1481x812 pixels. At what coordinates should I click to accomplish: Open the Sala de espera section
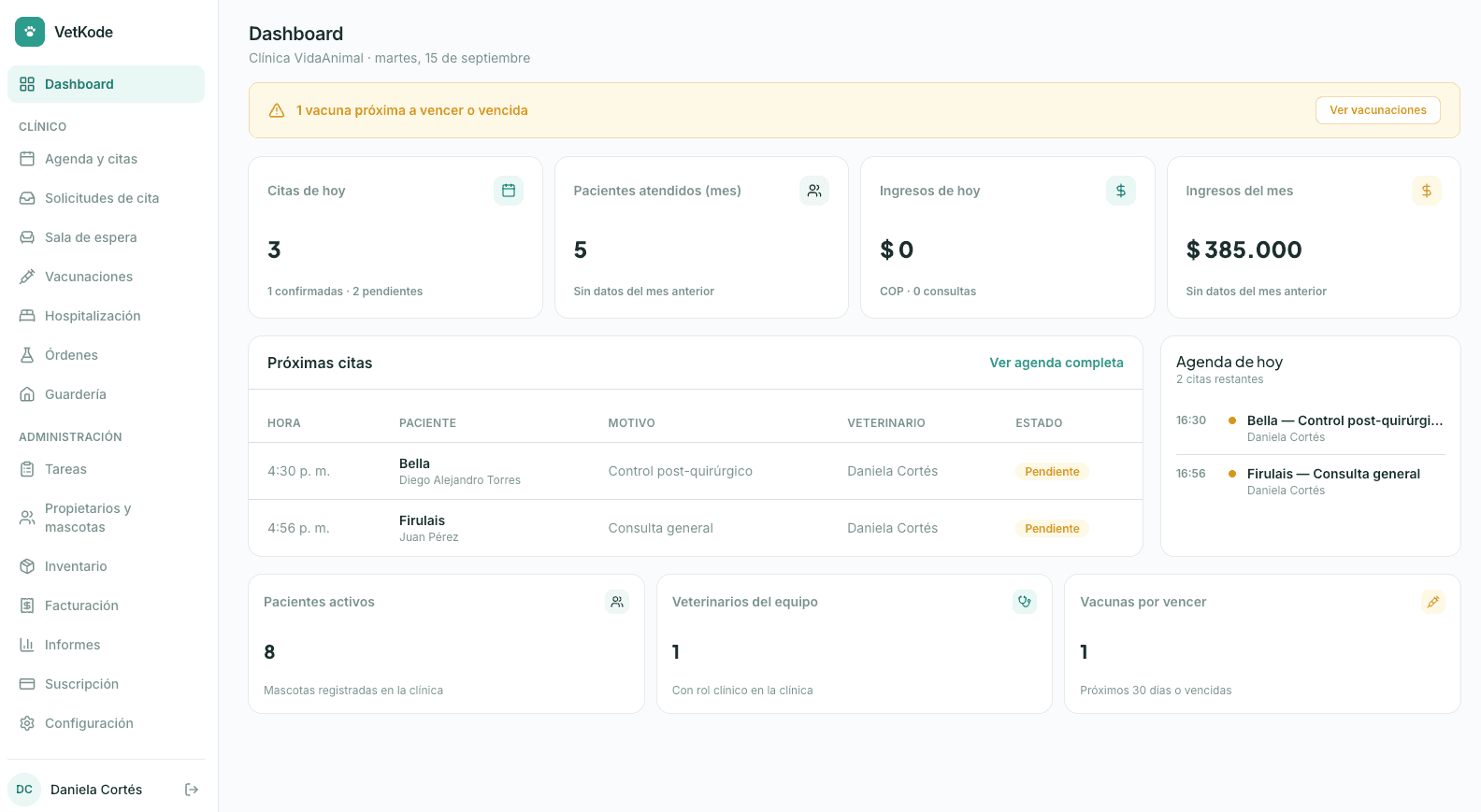pyautogui.click(x=106, y=237)
